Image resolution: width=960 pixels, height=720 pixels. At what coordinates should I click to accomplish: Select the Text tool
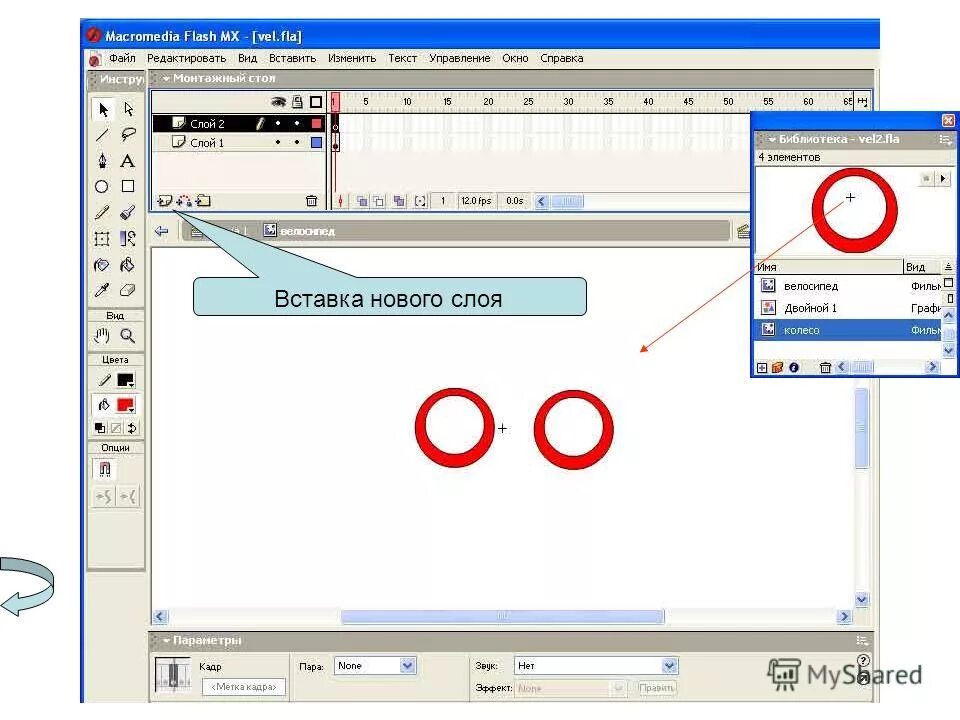tap(127, 161)
